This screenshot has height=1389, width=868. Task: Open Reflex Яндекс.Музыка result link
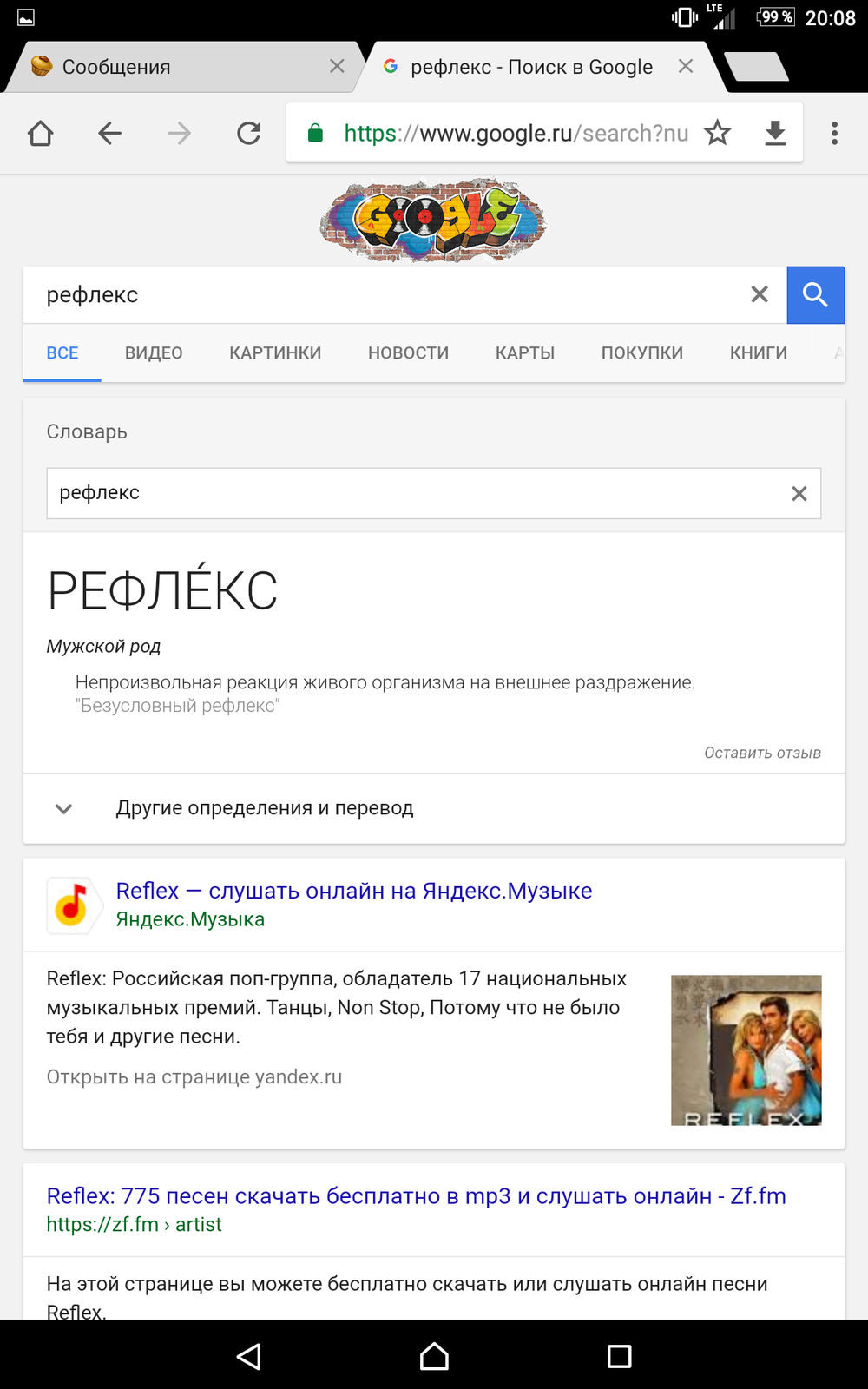pyautogui.click(x=354, y=891)
